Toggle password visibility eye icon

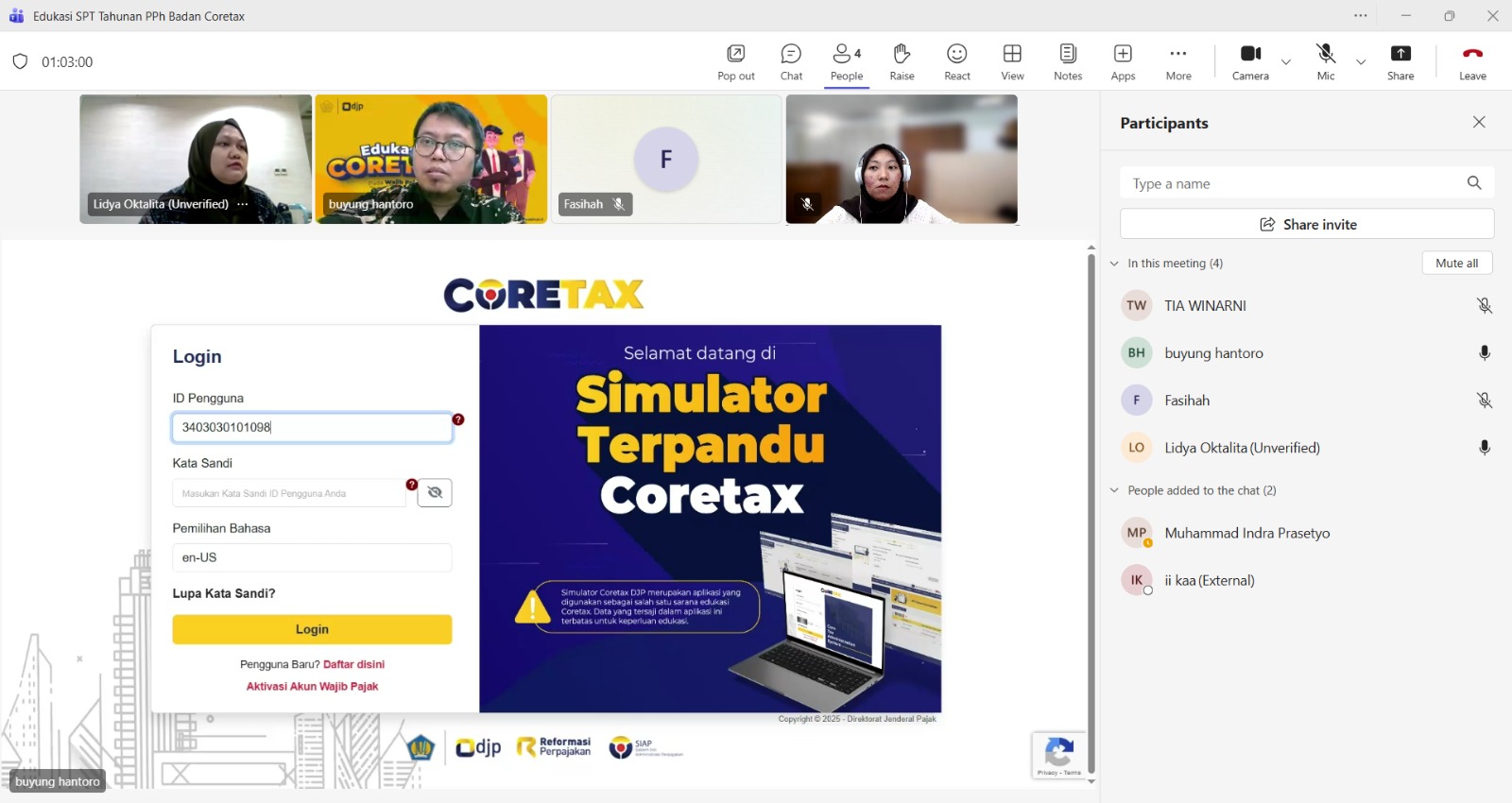click(x=435, y=492)
